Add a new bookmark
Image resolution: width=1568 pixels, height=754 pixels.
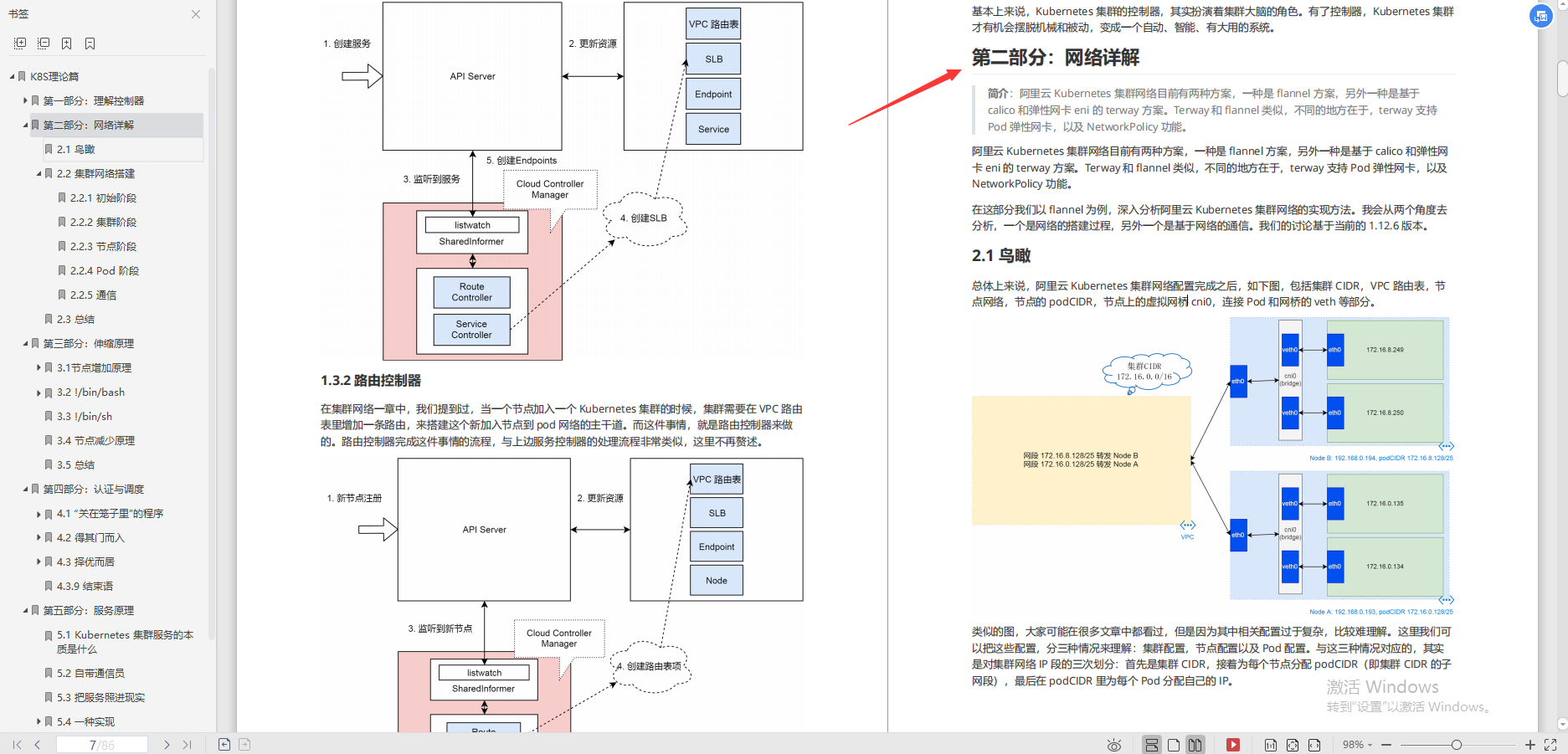[x=67, y=44]
